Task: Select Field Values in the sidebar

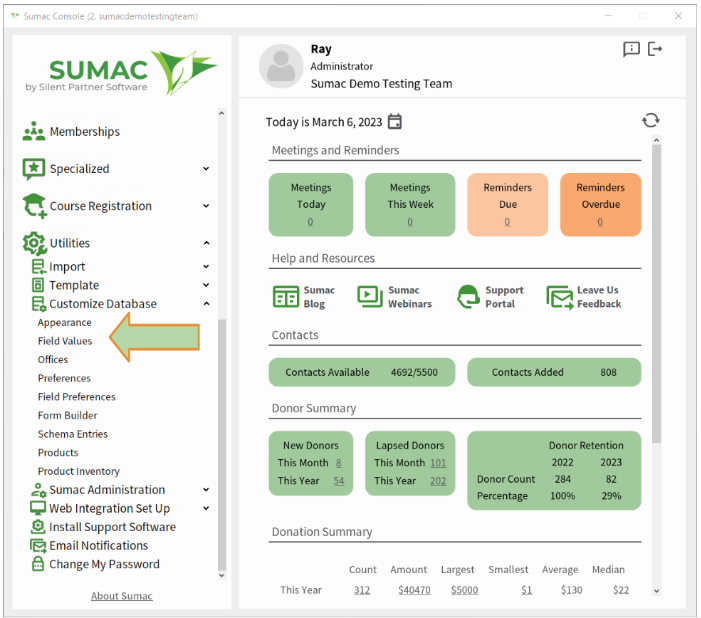Action: [x=65, y=341]
